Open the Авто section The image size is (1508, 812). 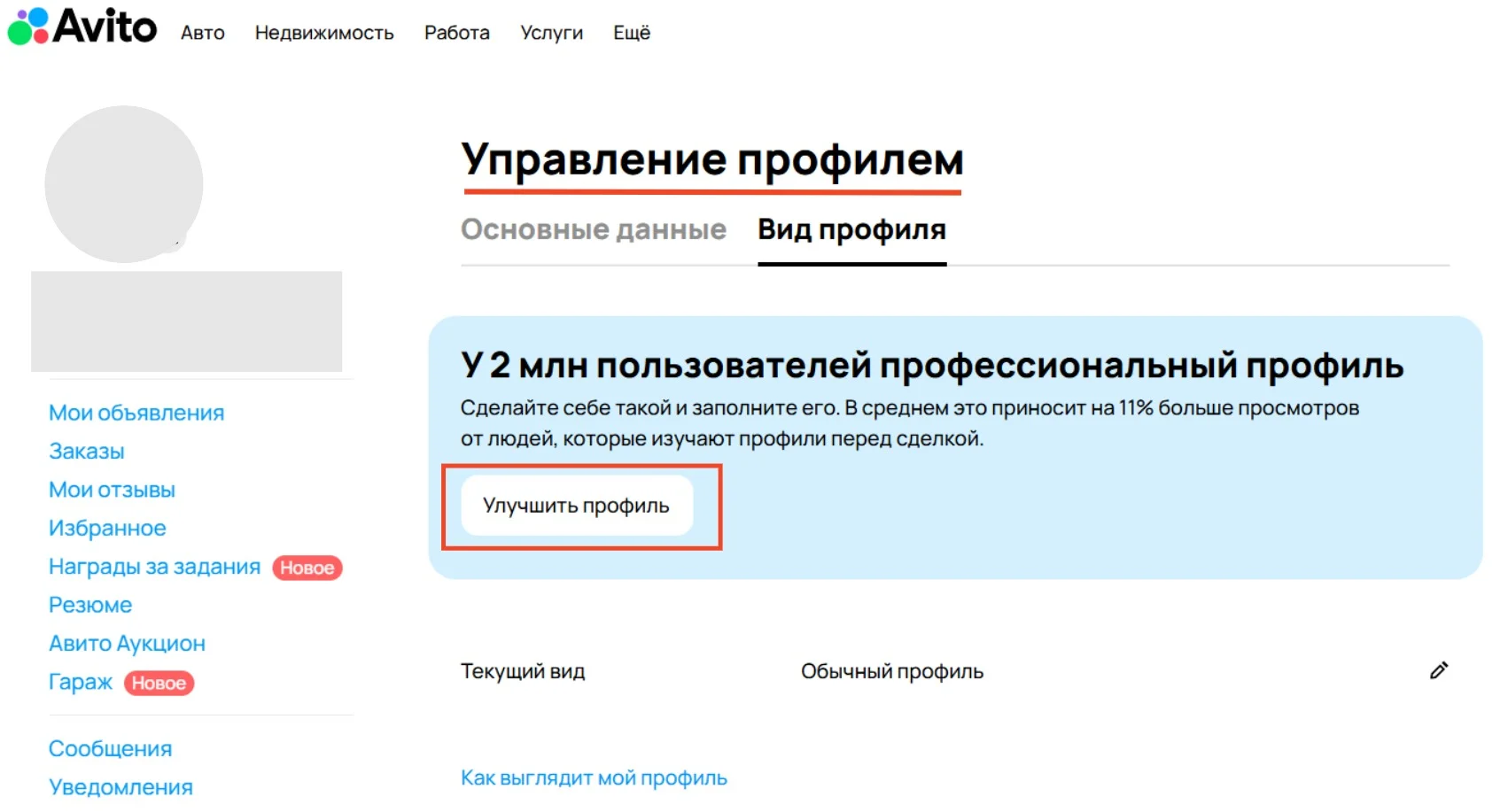[x=202, y=33]
